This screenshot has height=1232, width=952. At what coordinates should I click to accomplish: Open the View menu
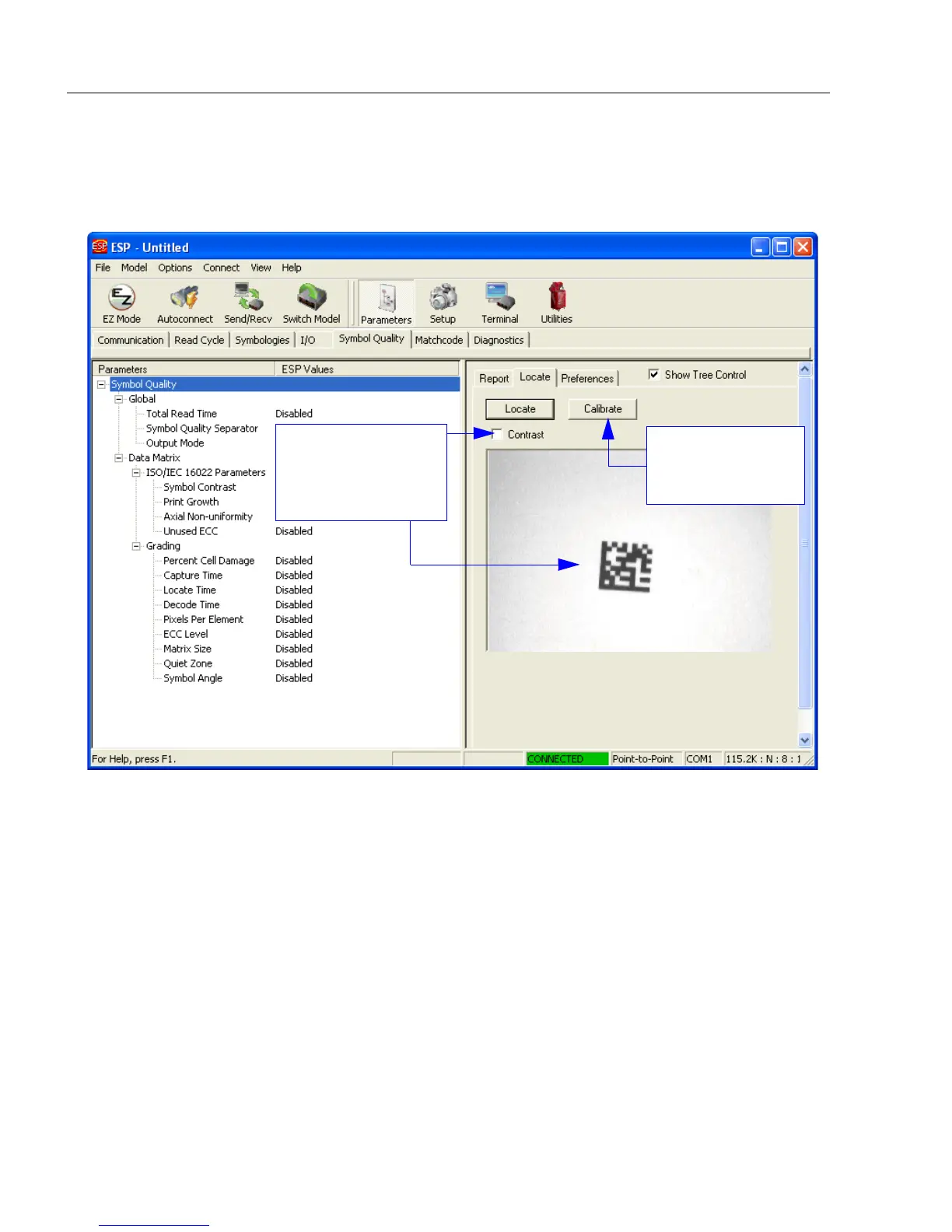(261, 268)
